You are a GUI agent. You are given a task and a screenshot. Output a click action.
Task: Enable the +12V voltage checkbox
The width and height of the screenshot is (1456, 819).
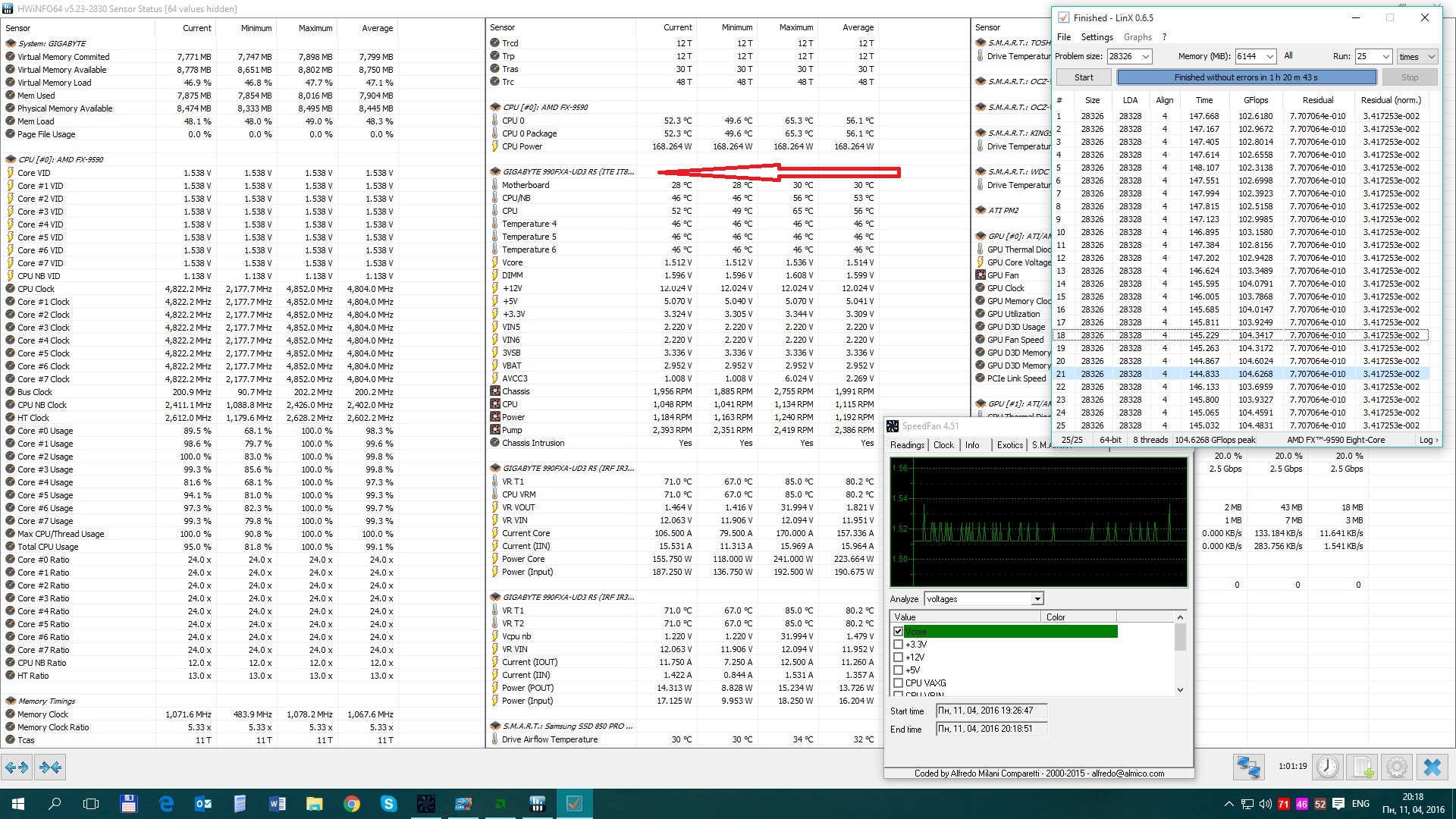(x=898, y=657)
